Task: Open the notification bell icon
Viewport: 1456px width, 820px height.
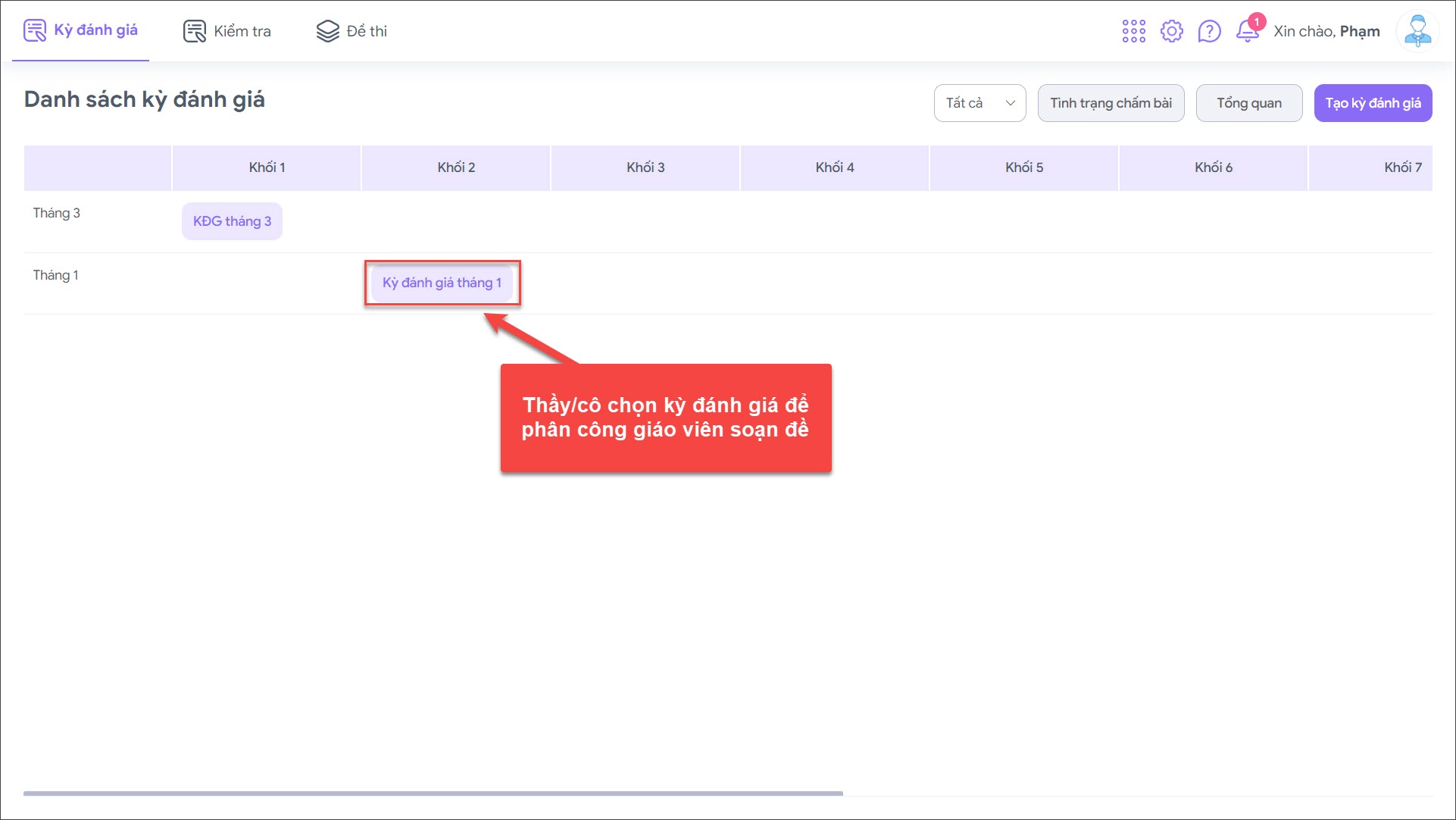Action: tap(1247, 31)
